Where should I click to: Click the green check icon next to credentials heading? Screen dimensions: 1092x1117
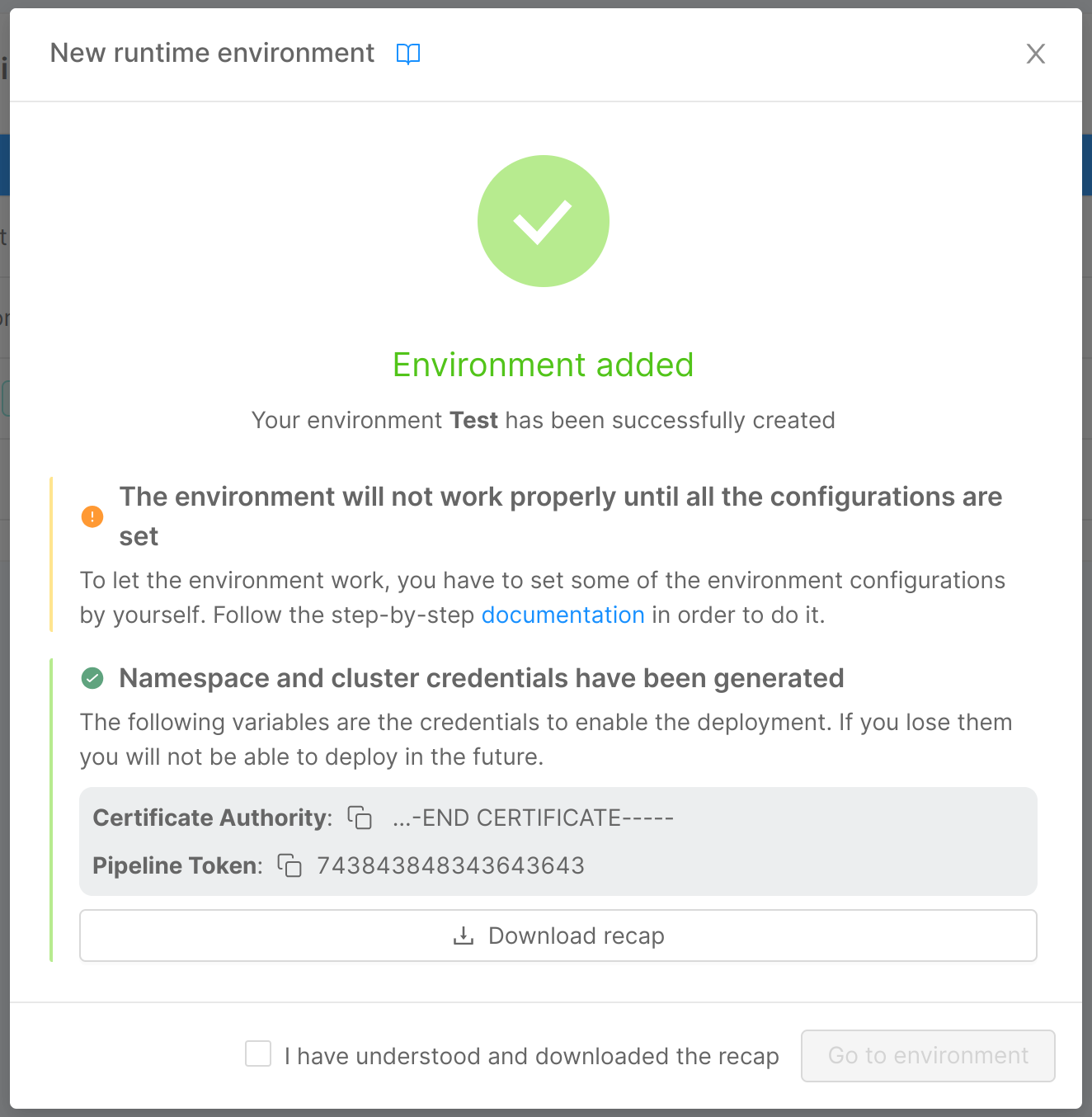click(92, 678)
